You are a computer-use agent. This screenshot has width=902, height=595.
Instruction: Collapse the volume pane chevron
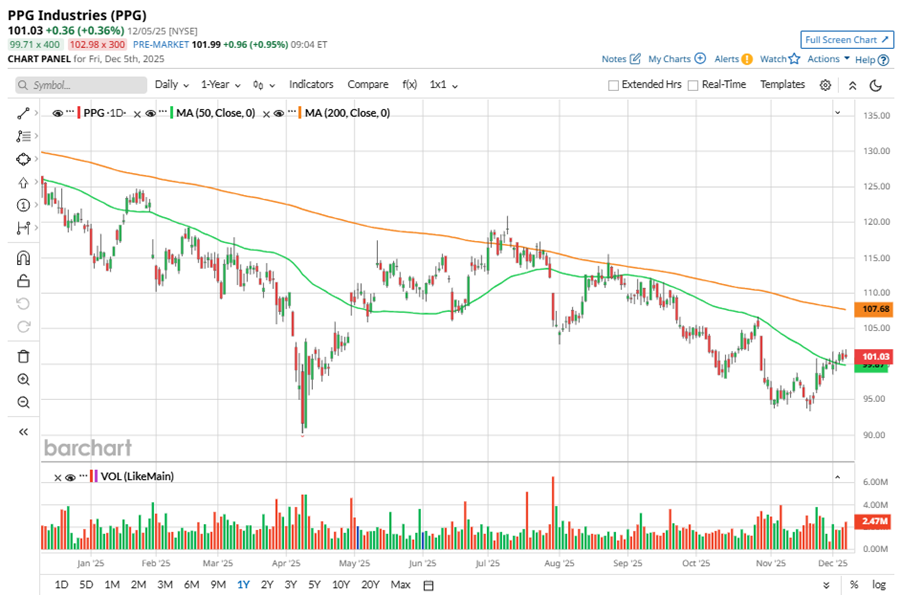point(838,477)
